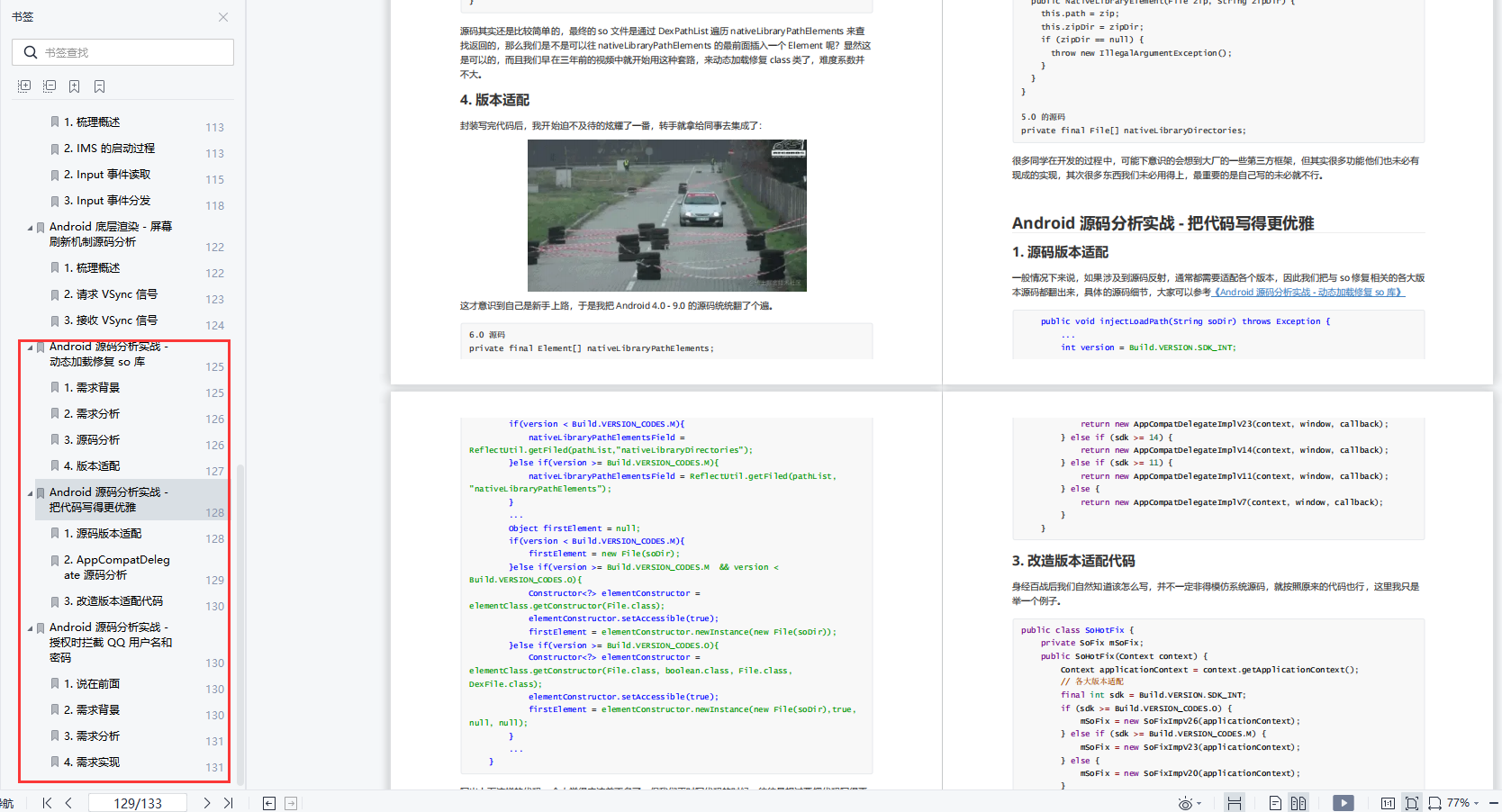Viewport: 1502px width, 812px height.
Task: Click bookmark icon beside '3. 需求分析' on page 131
Action: pyautogui.click(x=55, y=736)
